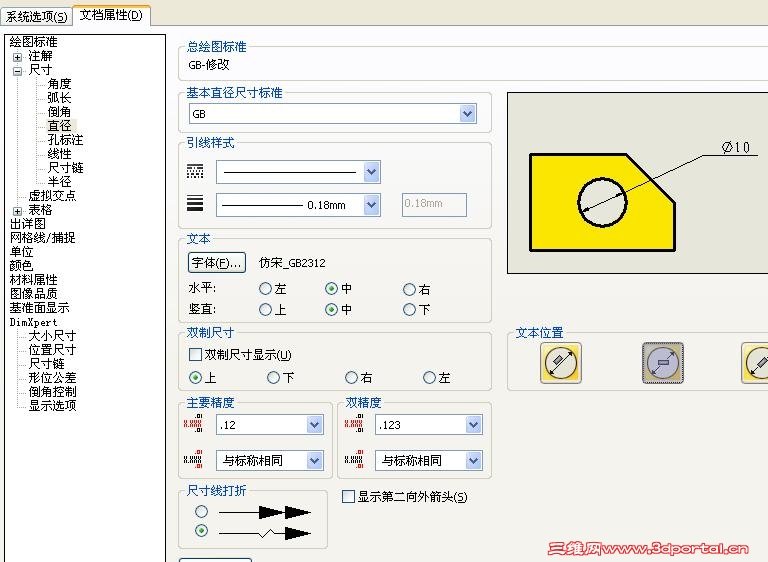Click the primary tolerance precision icon
Viewport: 768px width, 562px height.
pos(193,460)
